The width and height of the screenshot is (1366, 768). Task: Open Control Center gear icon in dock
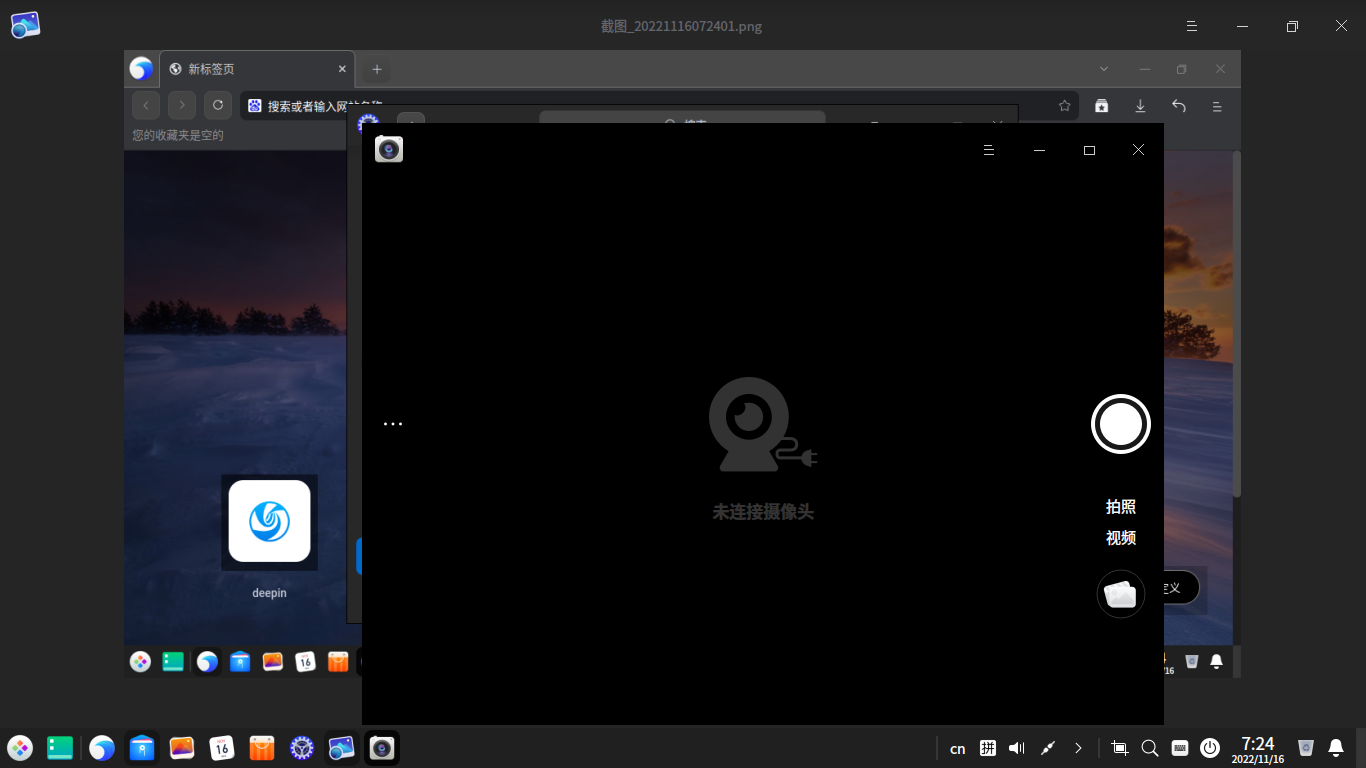pos(302,747)
